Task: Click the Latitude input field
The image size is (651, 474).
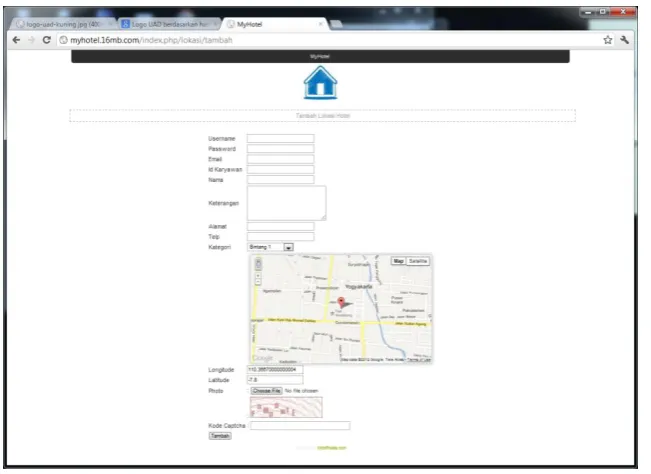Action: tap(275, 380)
